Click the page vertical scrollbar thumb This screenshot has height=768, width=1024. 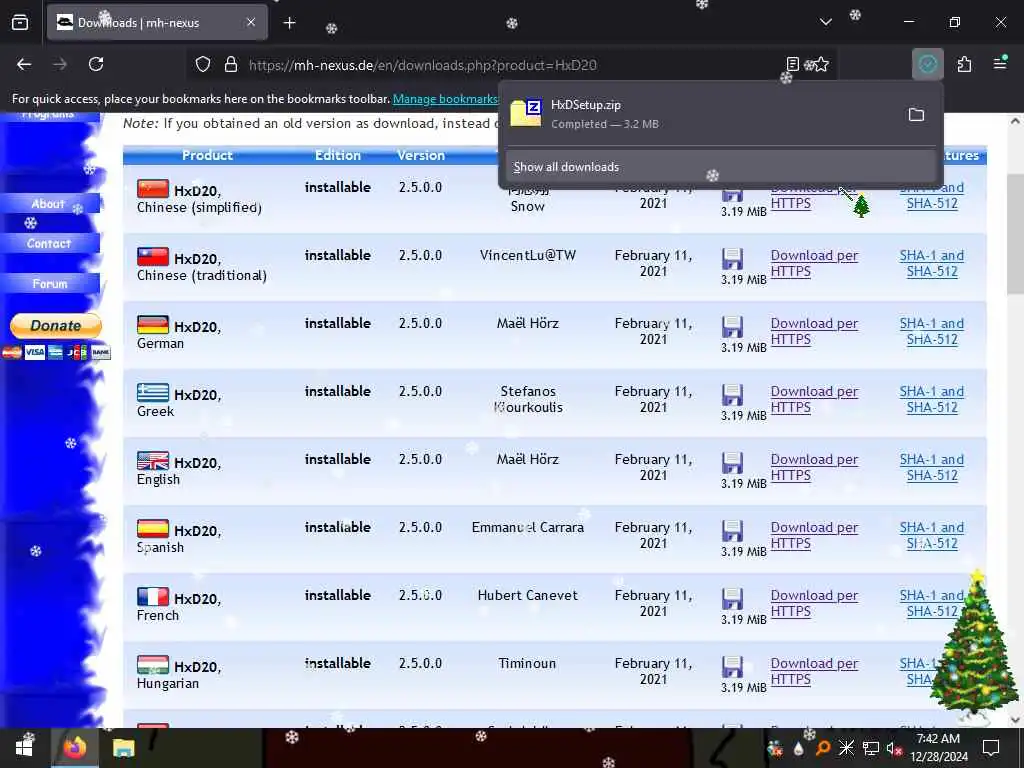(x=1015, y=234)
